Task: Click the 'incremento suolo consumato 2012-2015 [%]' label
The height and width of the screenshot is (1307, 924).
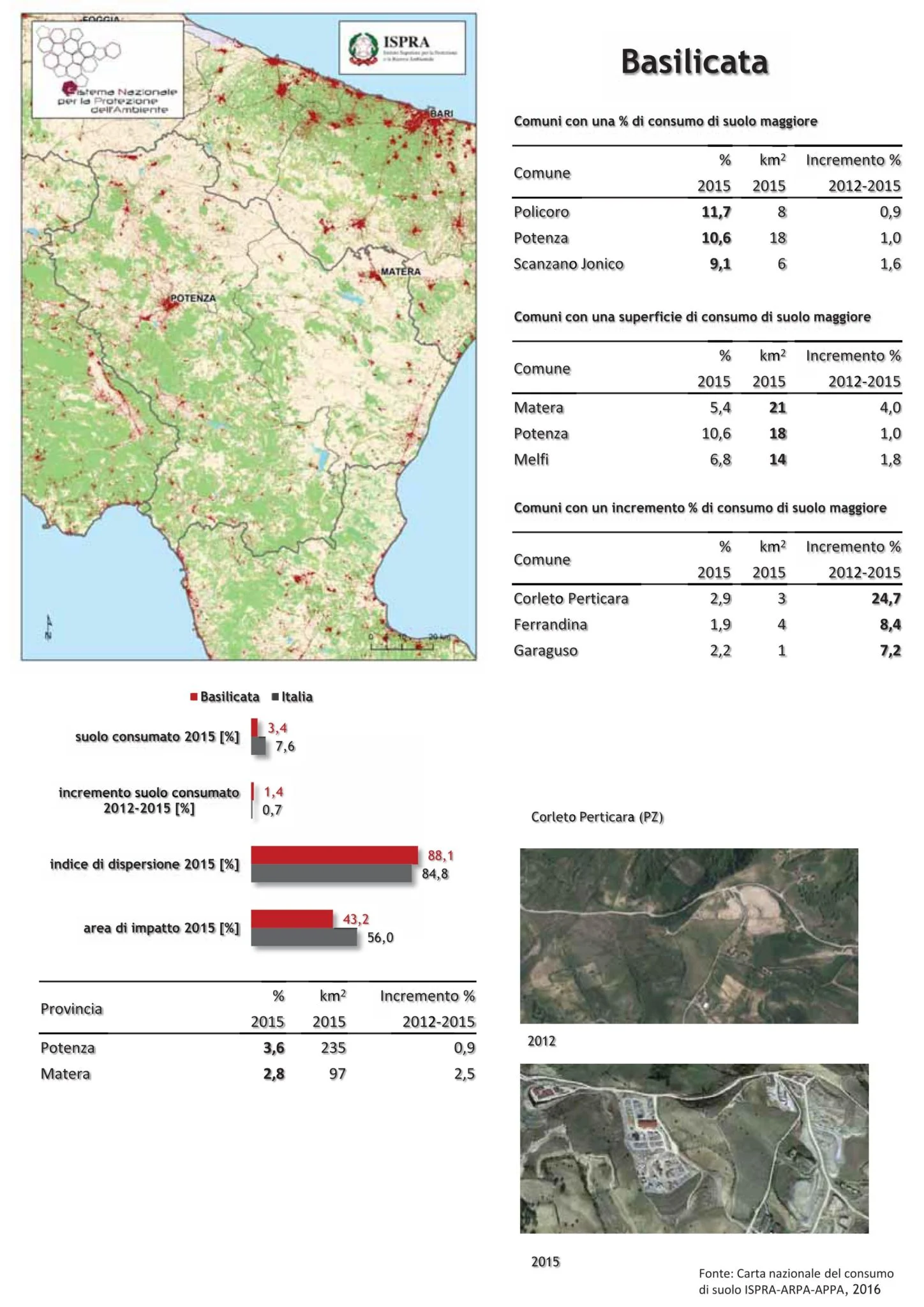Action: (x=149, y=800)
